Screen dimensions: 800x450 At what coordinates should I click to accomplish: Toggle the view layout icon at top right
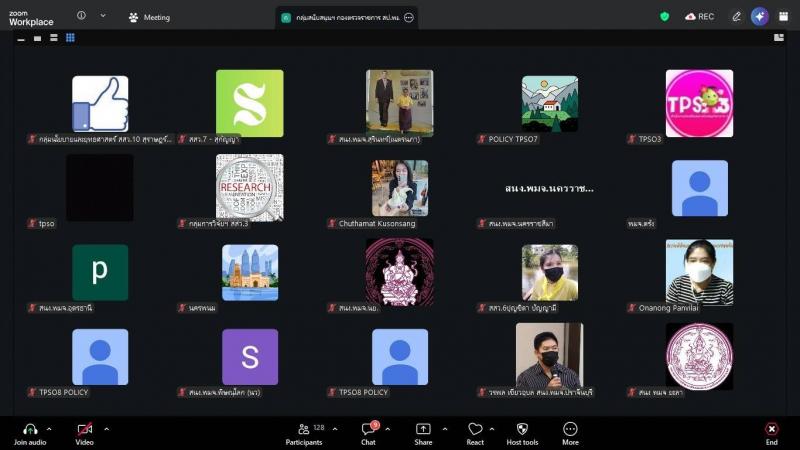point(779,38)
